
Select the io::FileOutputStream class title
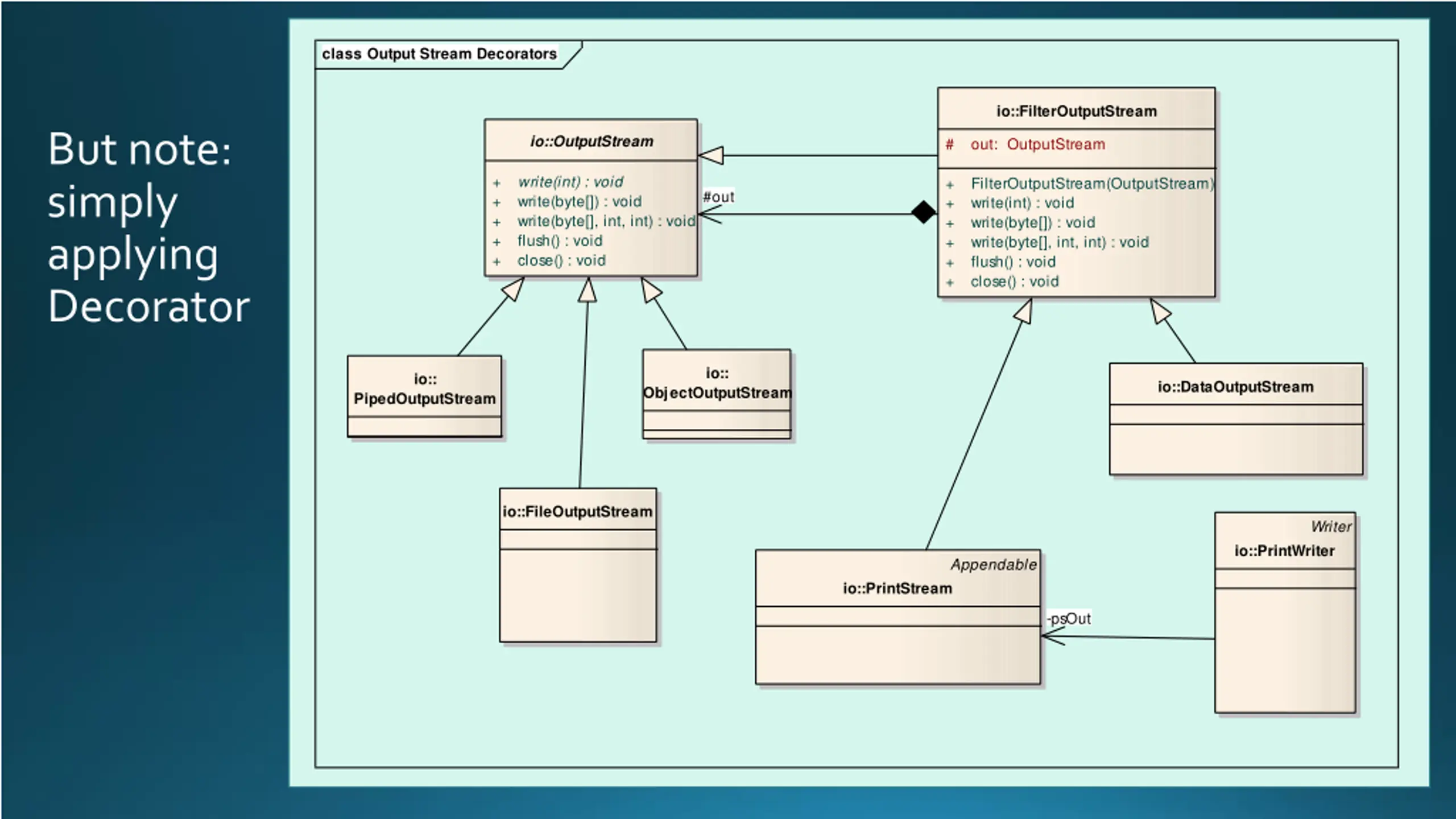577,512
